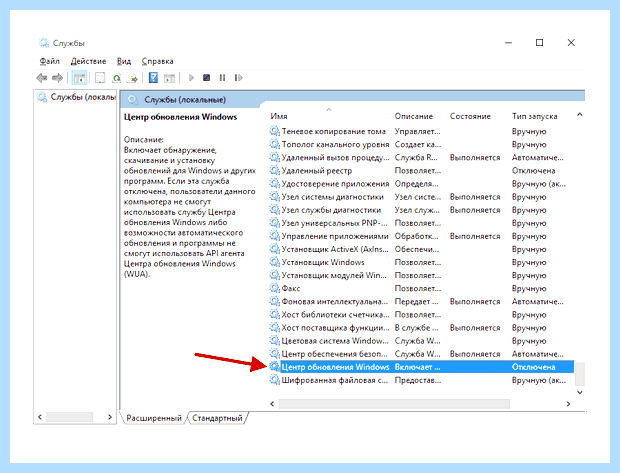Screen dimensions: 620x473
Task: Click gear icon of Удаленный реестр
Action: tap(274, 170)
